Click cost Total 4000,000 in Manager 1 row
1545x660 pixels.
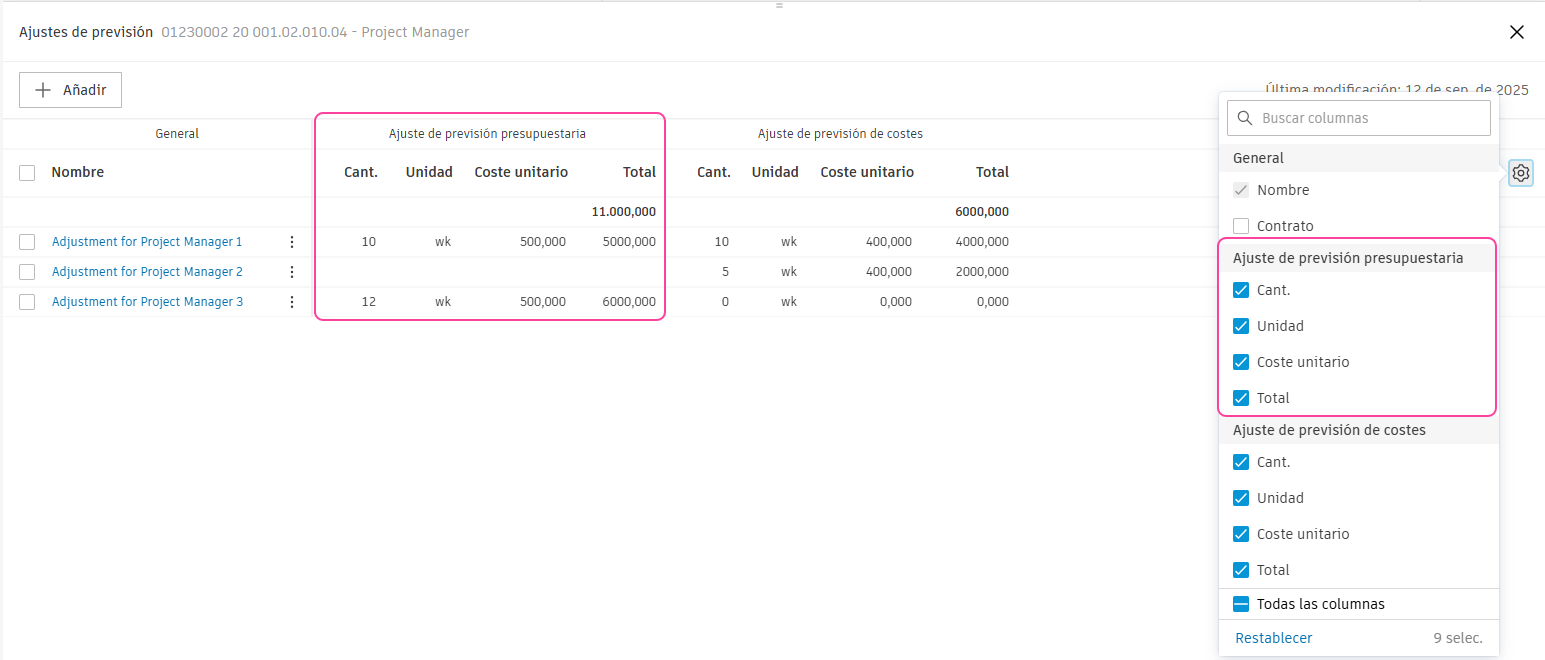pos(982,242)
